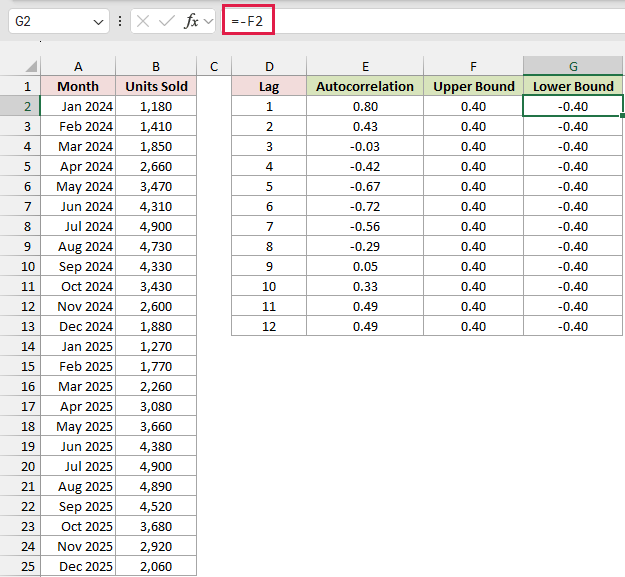Image resolution: width=625 pixels, height=577 pixels.
Task: Select row 25 header
Action: [20, 566]
